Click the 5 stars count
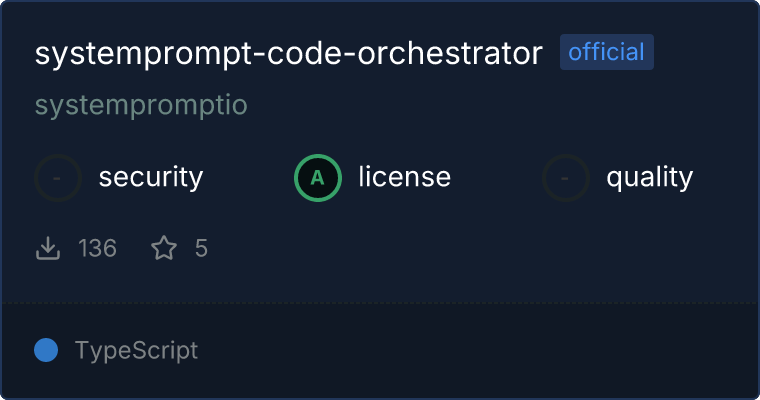The width and height of the screenshot is (760, 400). [x=201, y=248]
